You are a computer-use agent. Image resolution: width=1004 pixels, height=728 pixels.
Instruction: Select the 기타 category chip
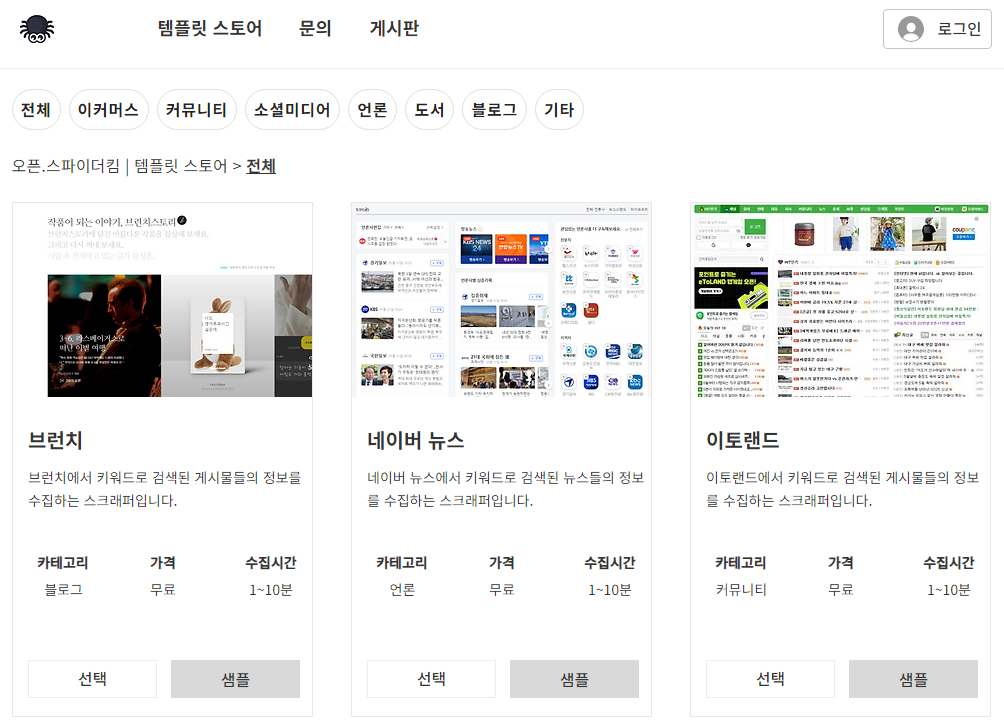(x=559, y=109)
